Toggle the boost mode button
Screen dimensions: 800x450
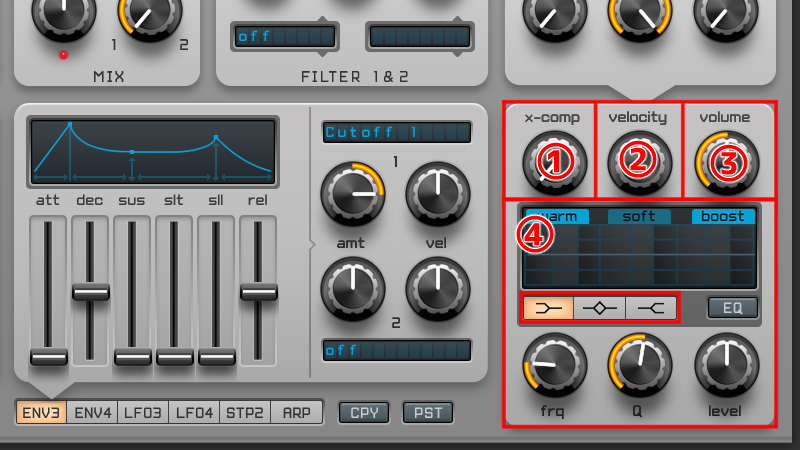[723, 216]
